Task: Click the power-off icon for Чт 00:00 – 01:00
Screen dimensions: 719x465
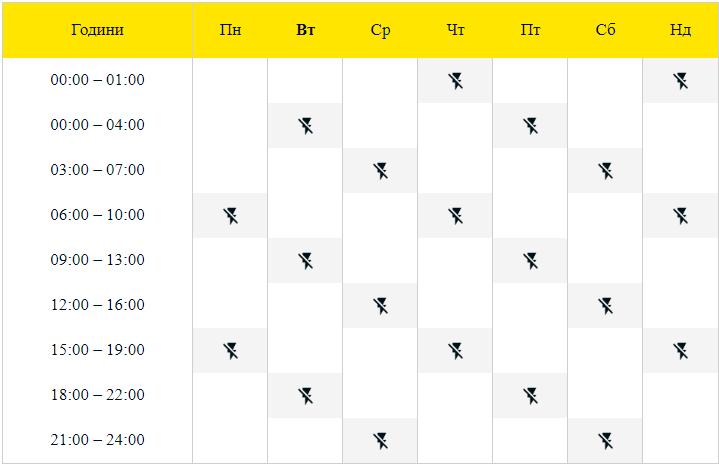Action: click(x=455, y=81)
